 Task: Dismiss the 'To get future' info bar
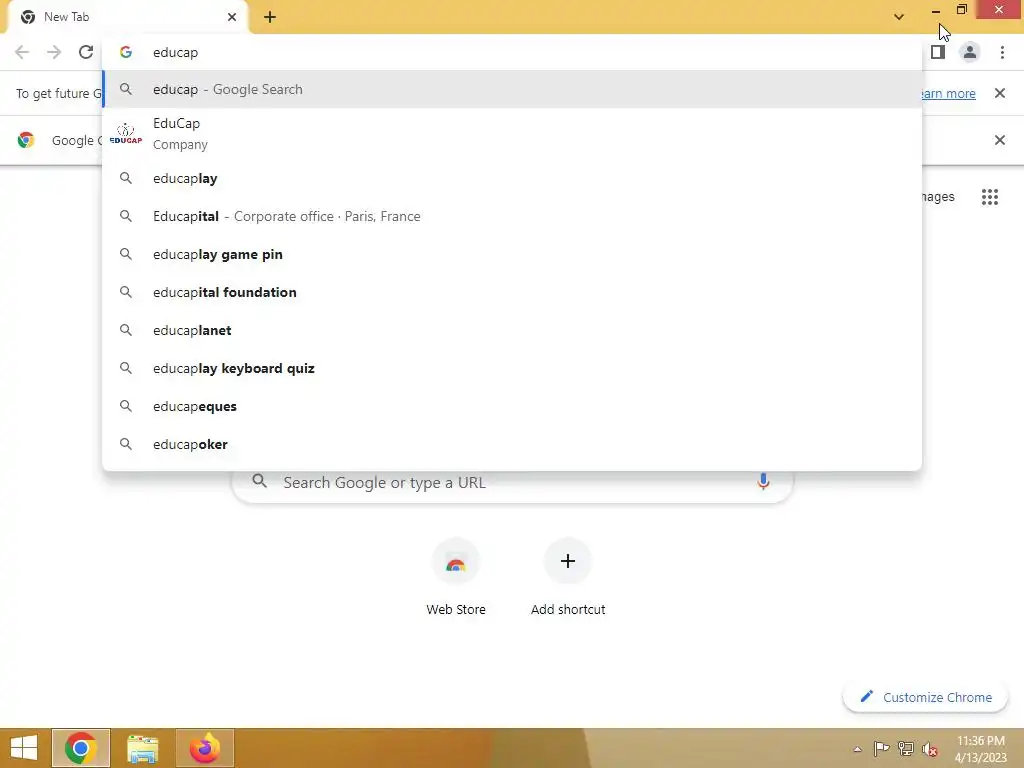pyautogui.click(x=999, y=93)
